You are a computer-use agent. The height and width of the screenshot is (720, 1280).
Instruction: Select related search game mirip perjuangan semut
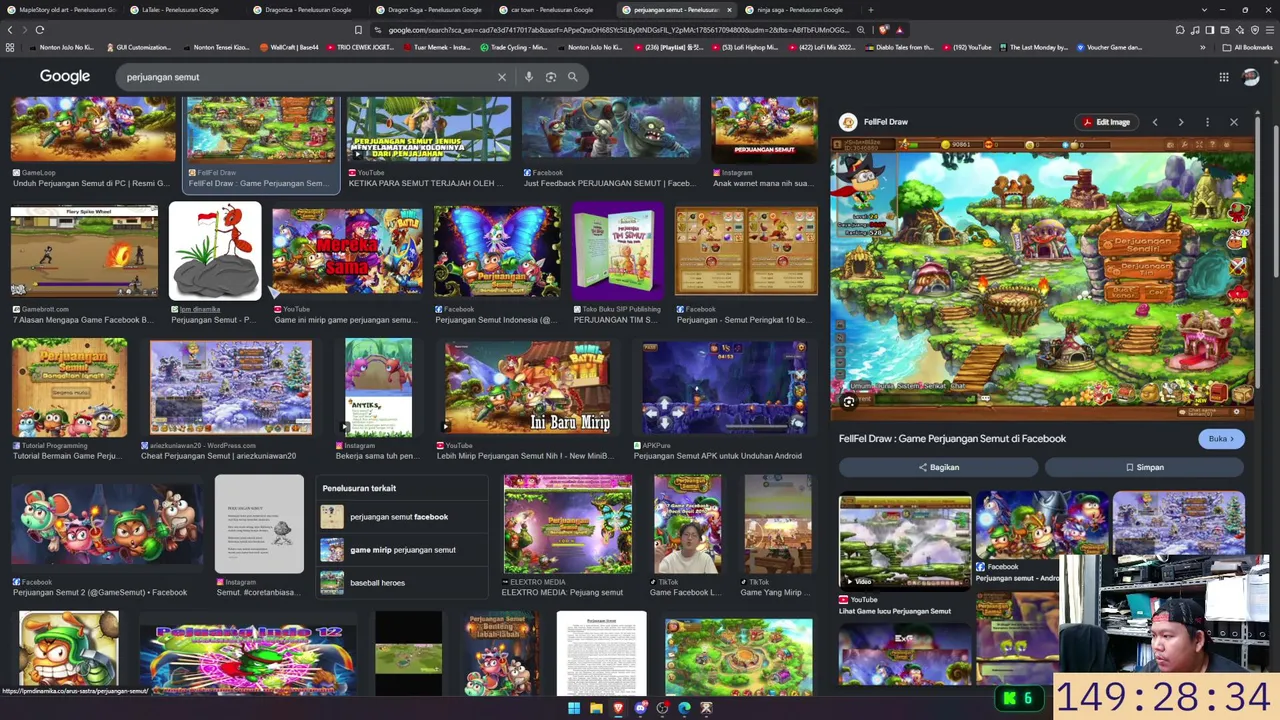(x=401, y=550)
